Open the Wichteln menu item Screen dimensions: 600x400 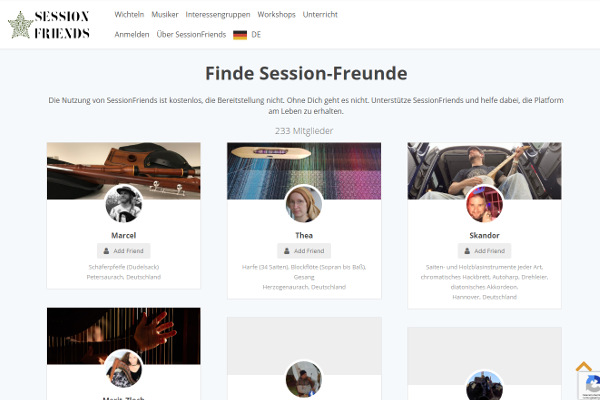coord(129,15)
